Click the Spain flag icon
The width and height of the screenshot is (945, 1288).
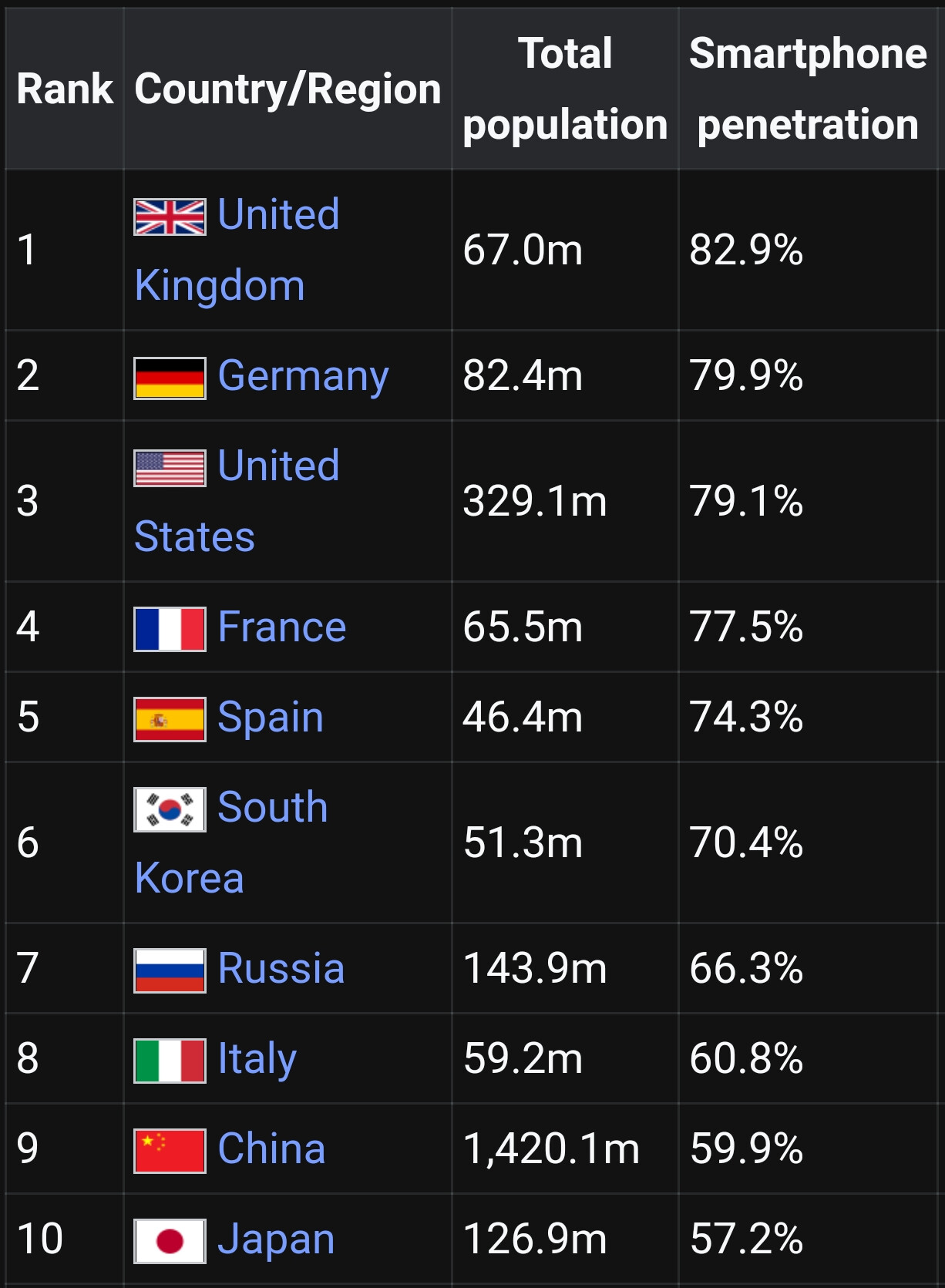(x=170, y=719)
